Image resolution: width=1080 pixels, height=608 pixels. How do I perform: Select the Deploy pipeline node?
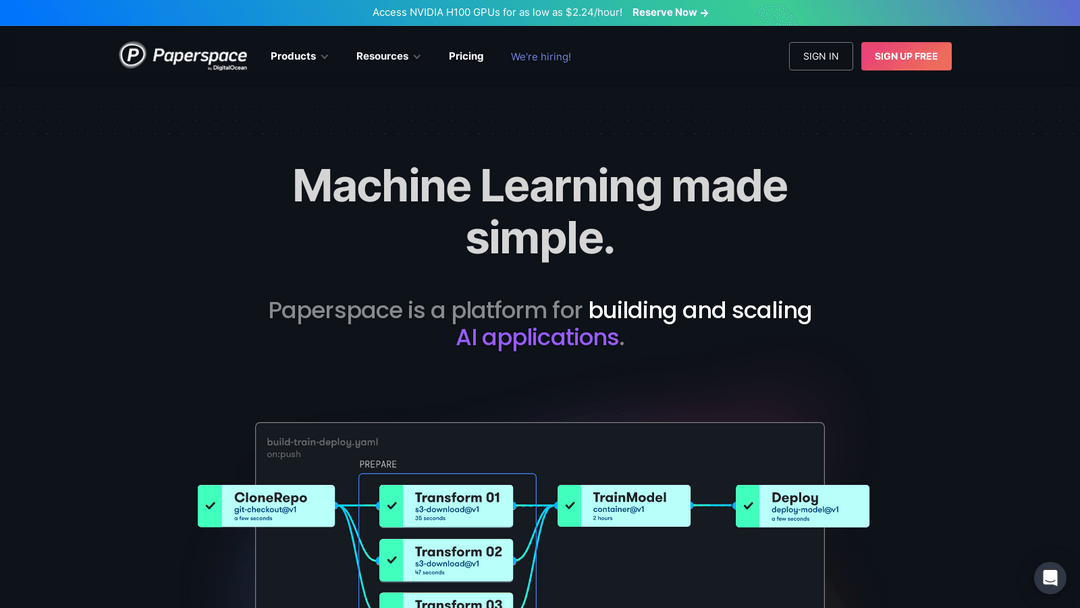click(802, 506)
